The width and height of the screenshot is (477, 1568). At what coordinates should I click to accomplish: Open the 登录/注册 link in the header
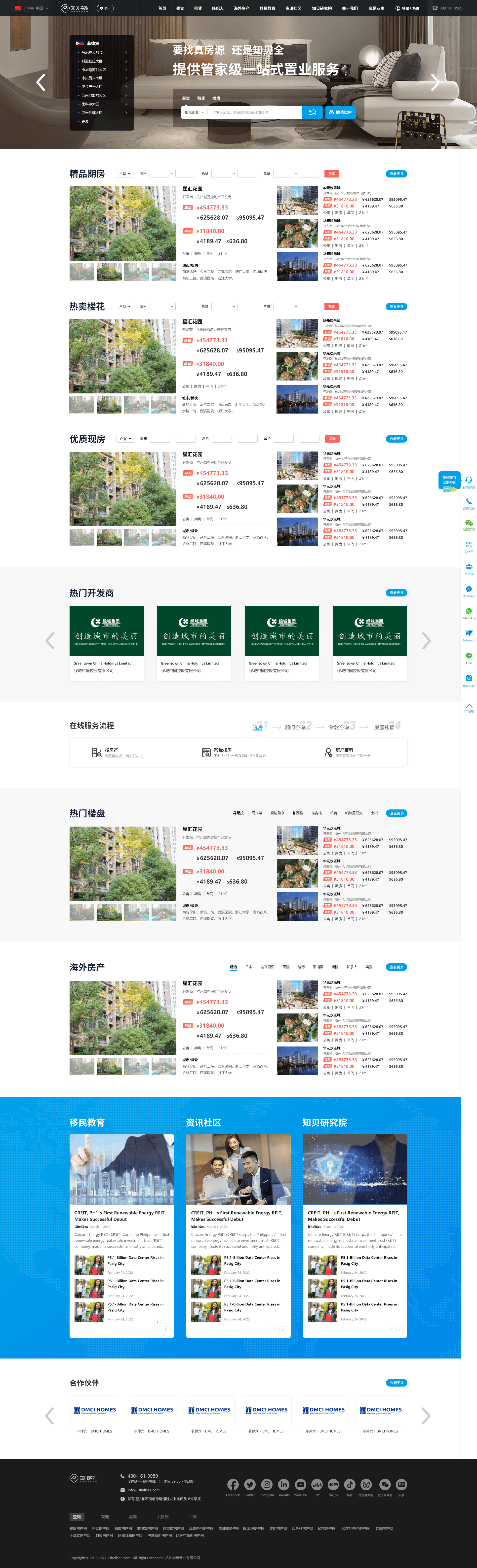click(x=407, y=8)
